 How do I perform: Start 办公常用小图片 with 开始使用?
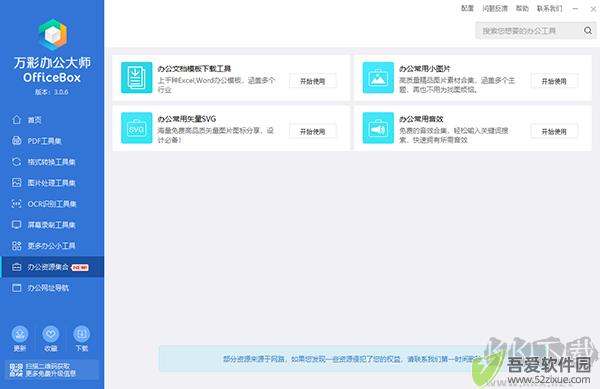[554, 81]
